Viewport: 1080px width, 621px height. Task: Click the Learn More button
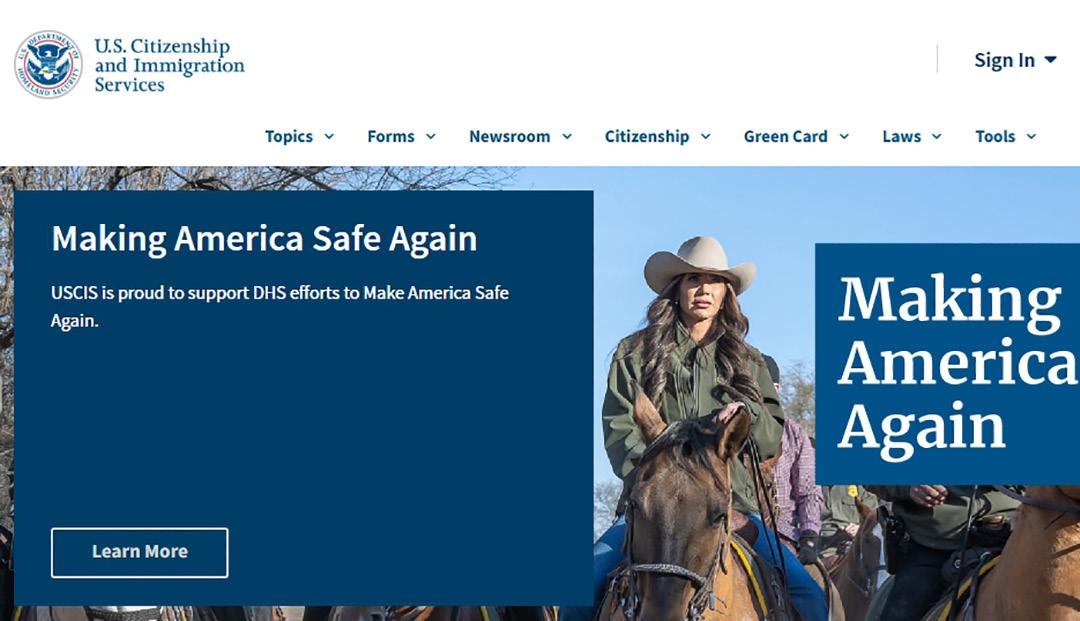click(x=140, y=552)
